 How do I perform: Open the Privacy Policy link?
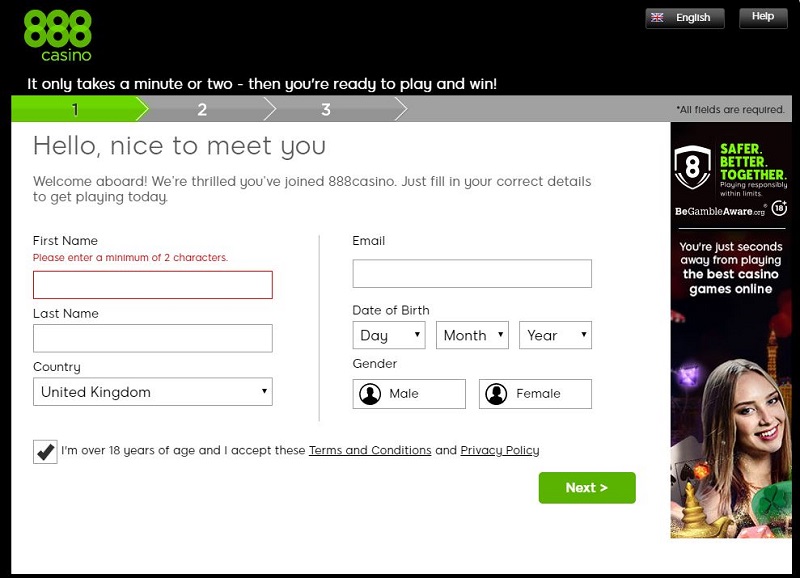[500, 450]
